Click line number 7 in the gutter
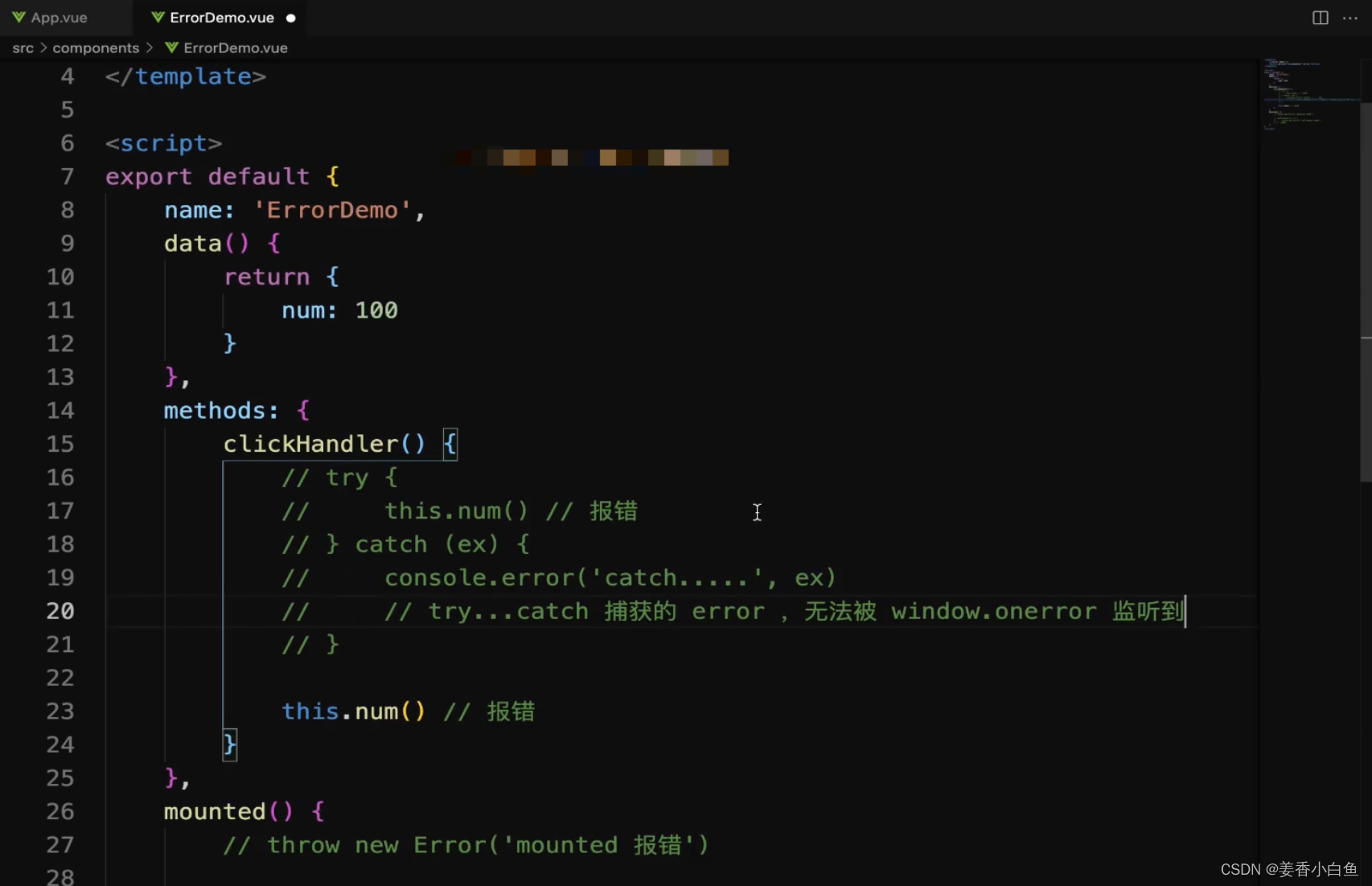 click(68, 177)
